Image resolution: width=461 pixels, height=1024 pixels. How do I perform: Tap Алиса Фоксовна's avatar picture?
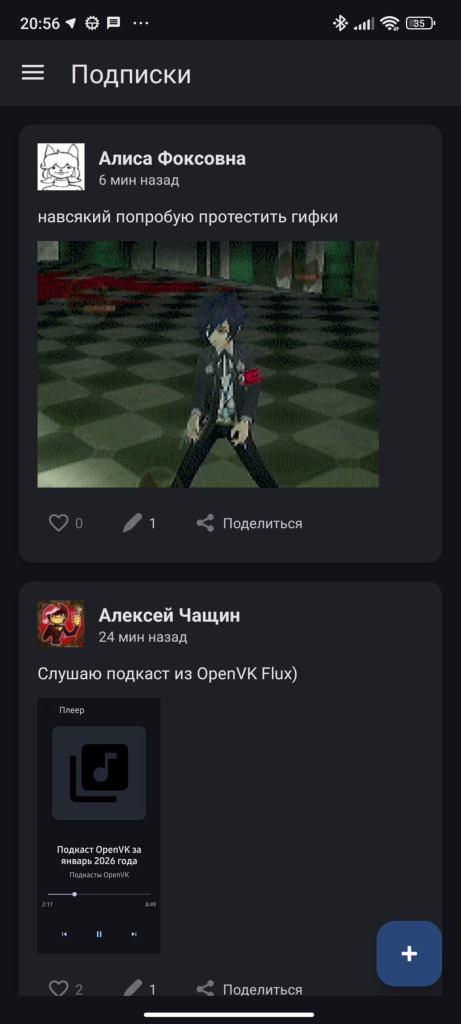click(61, 167)
